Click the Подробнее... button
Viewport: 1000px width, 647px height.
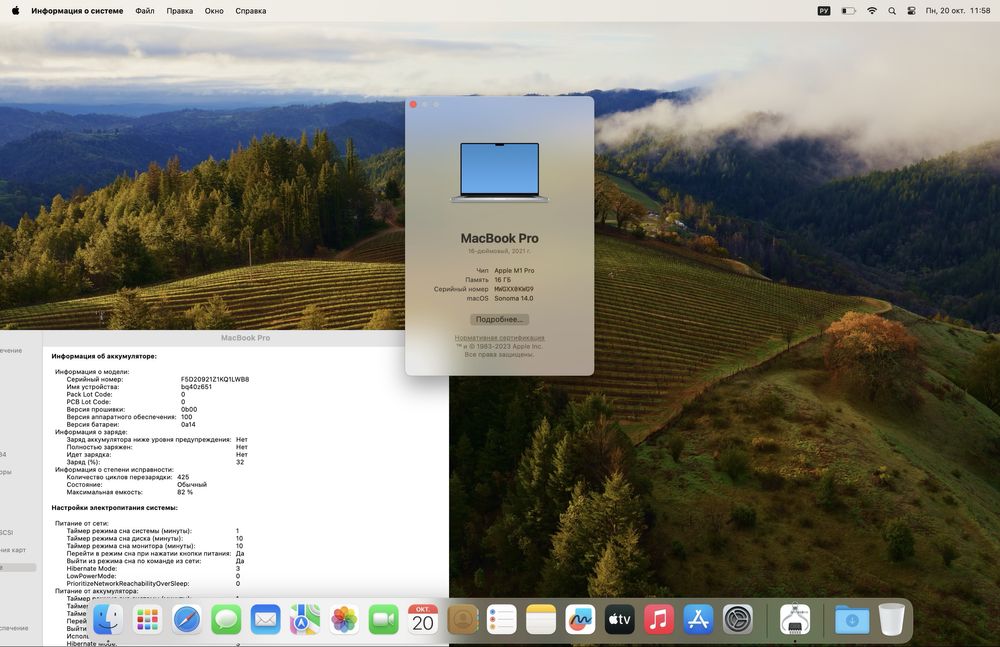(x=499, y=319)
